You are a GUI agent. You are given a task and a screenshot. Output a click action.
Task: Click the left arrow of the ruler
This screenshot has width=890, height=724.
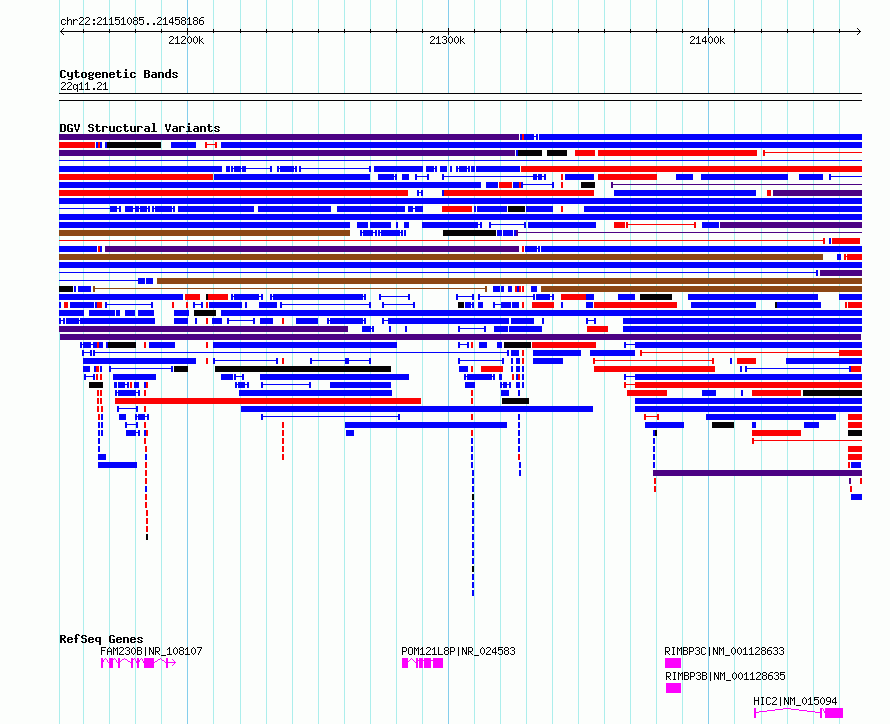(x=62, y=32)
